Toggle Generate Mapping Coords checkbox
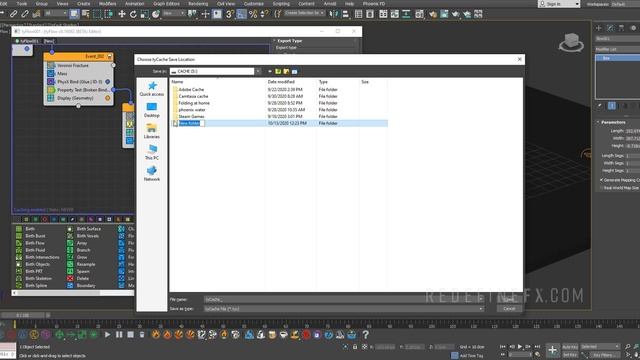 pyautogui.click(x=602, y=180)
